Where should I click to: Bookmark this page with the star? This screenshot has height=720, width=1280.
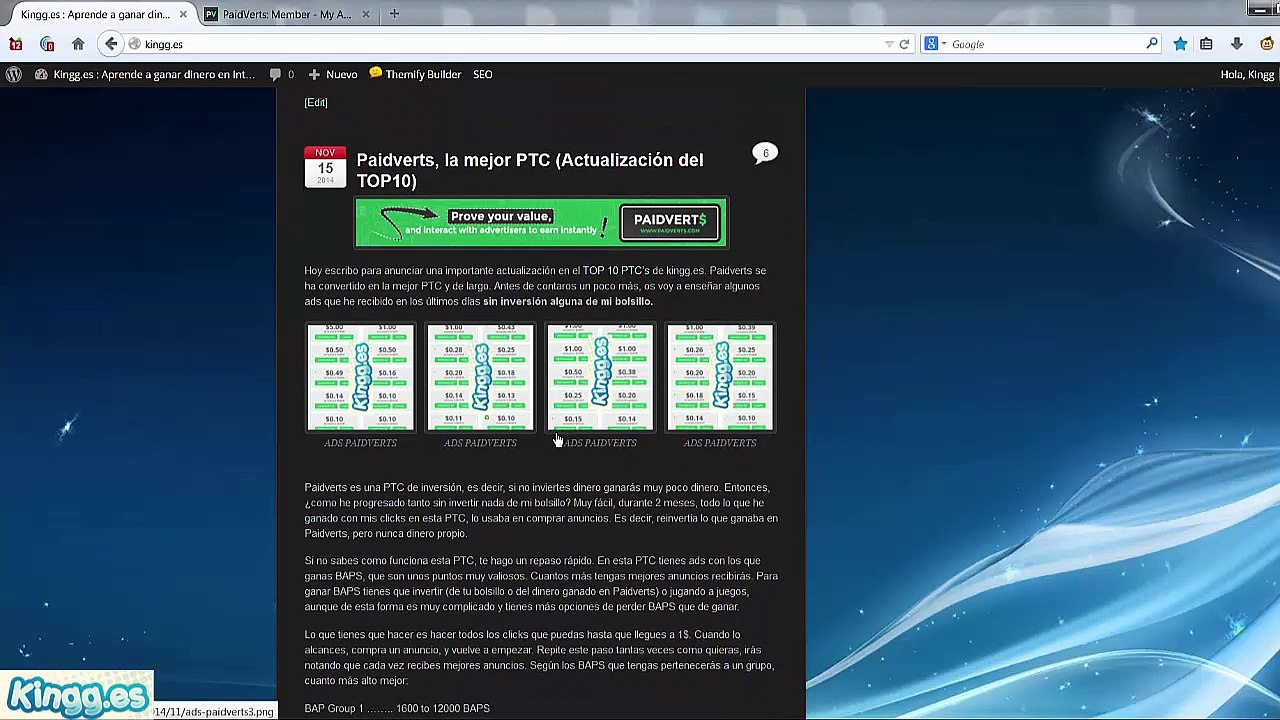pyautogui.click(x=1180, y=44)
